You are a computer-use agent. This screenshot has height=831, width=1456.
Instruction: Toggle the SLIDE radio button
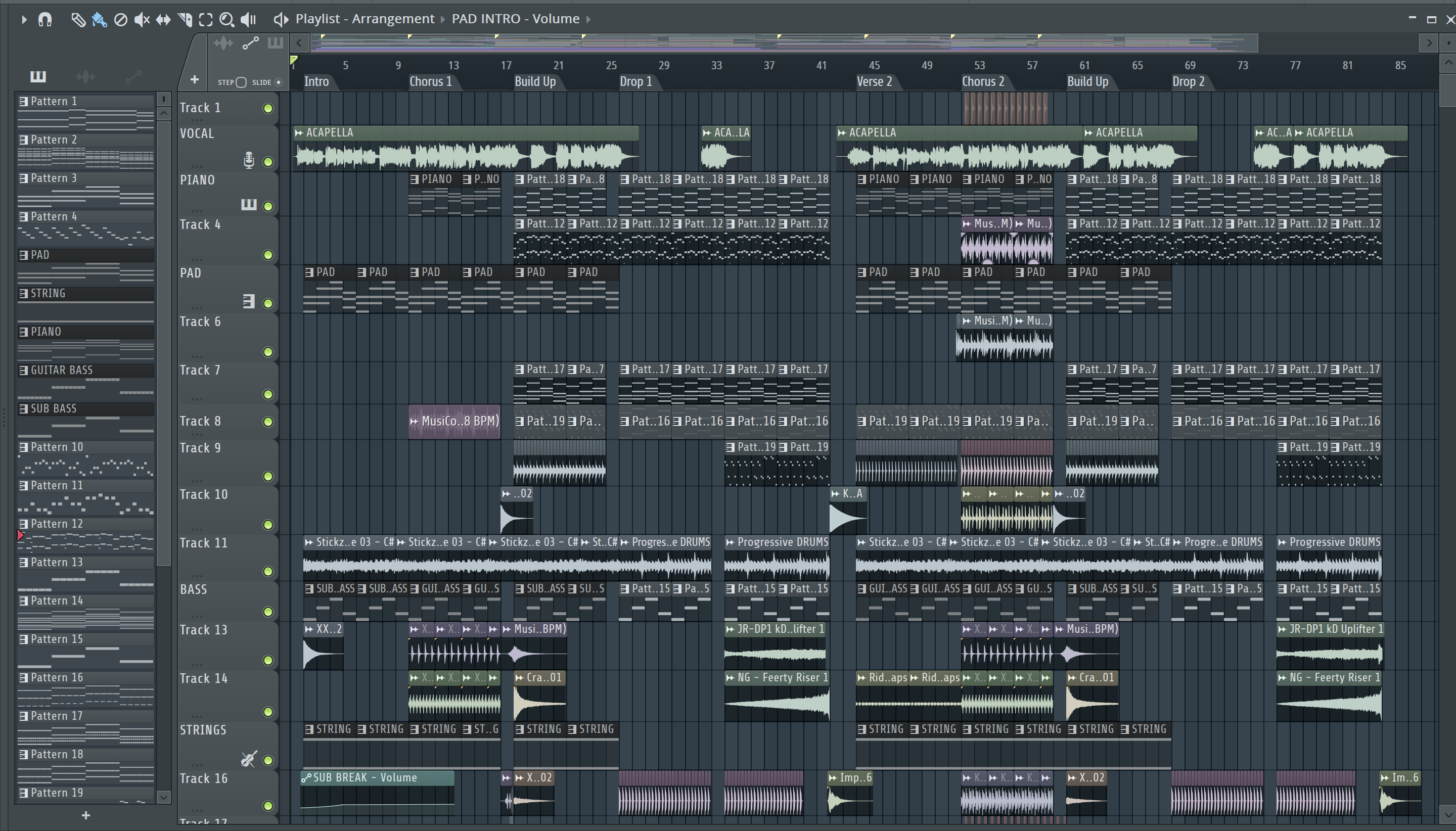(x=279, y=82)
